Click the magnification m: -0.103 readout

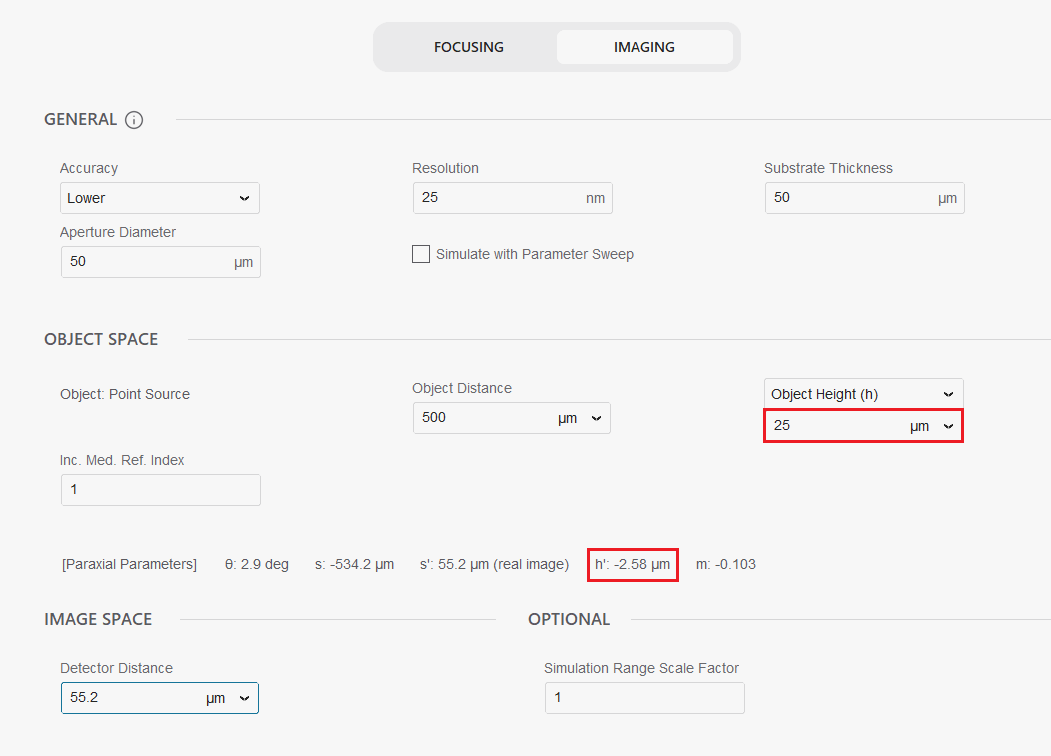pyautogui.click(x=726, y=564)
